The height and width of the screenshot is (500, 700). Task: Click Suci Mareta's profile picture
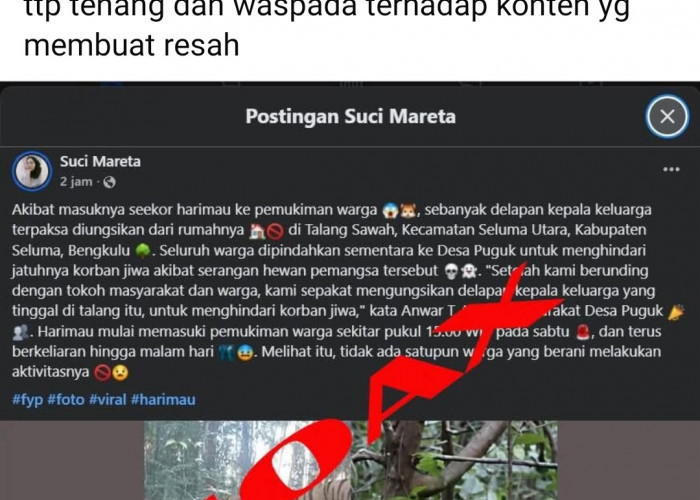[x=32, y=171]
